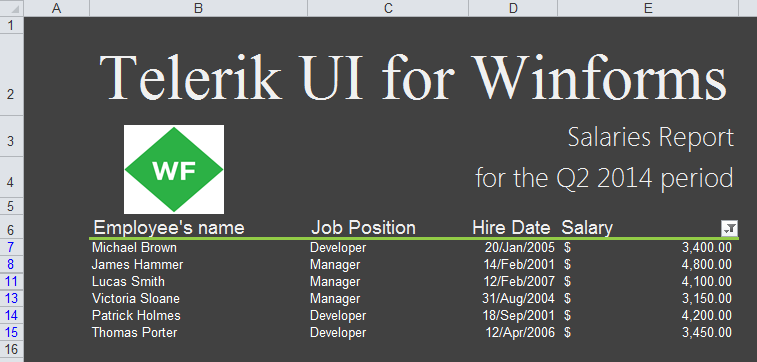Image resolution: width=757 pixels, height=362 pixels.
Task: Select column A header
Action: click(56, 8)
